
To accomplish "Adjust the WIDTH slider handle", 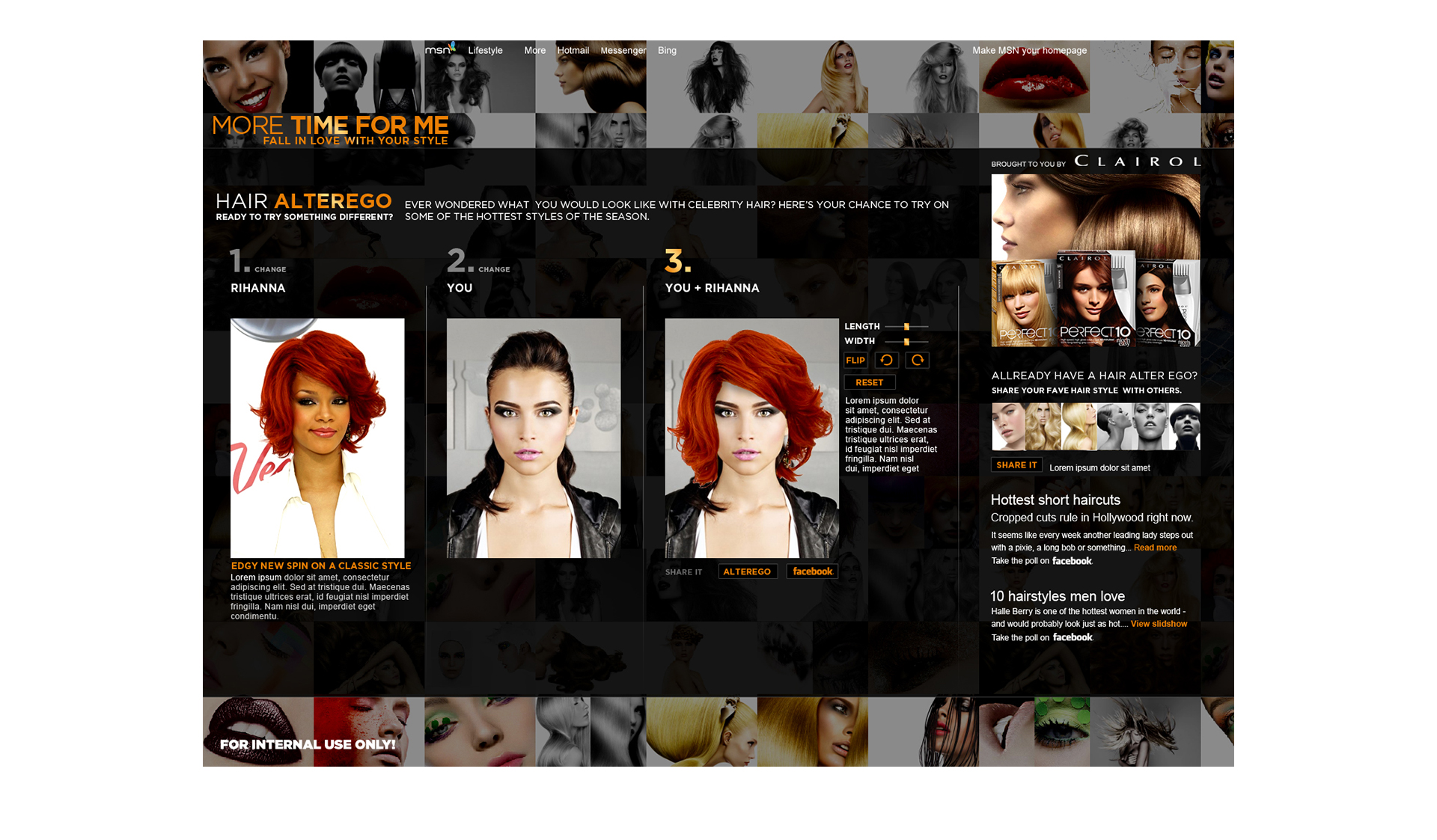I will (906, 342).
